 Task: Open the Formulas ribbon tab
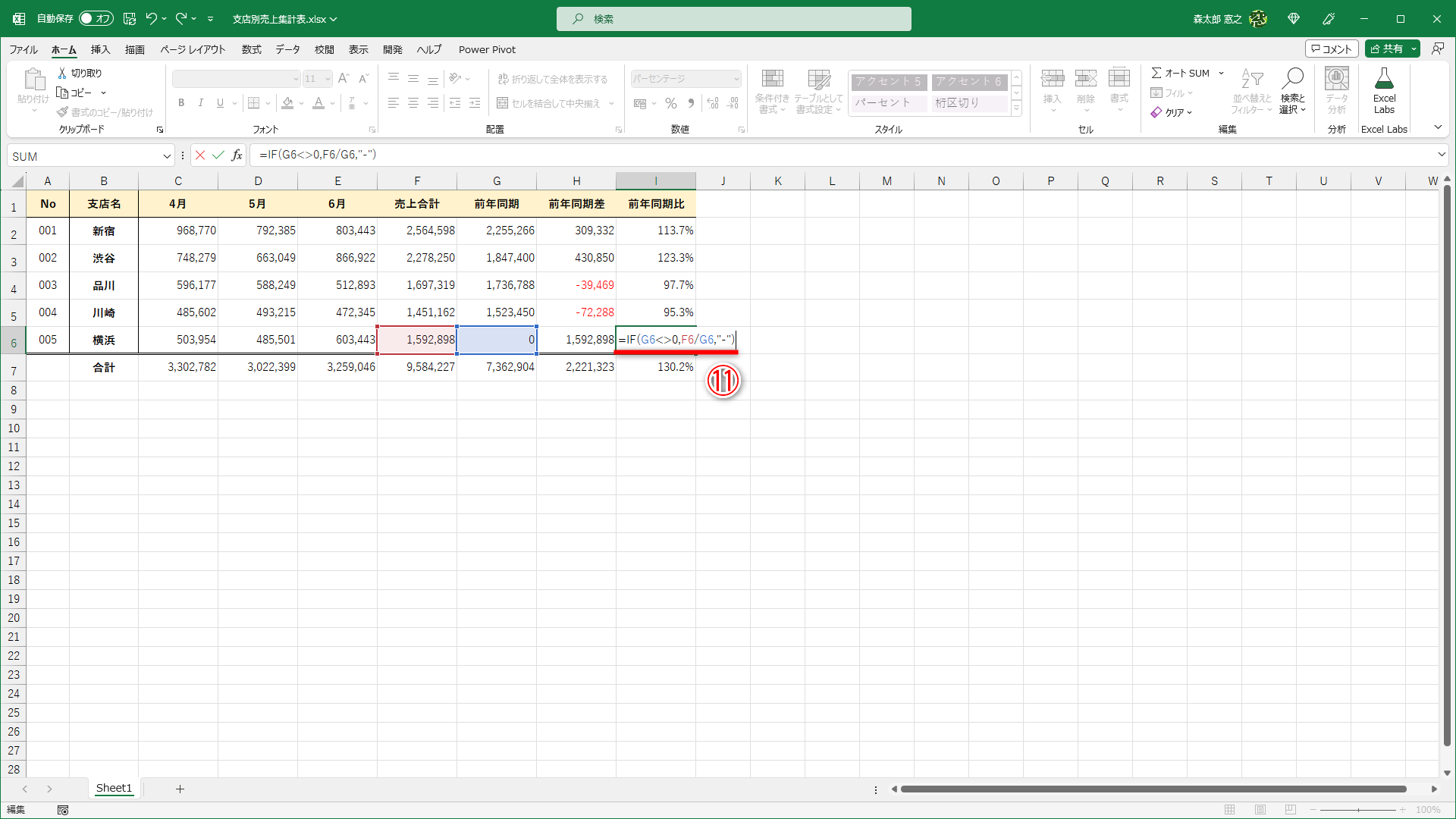coord(251,49)
